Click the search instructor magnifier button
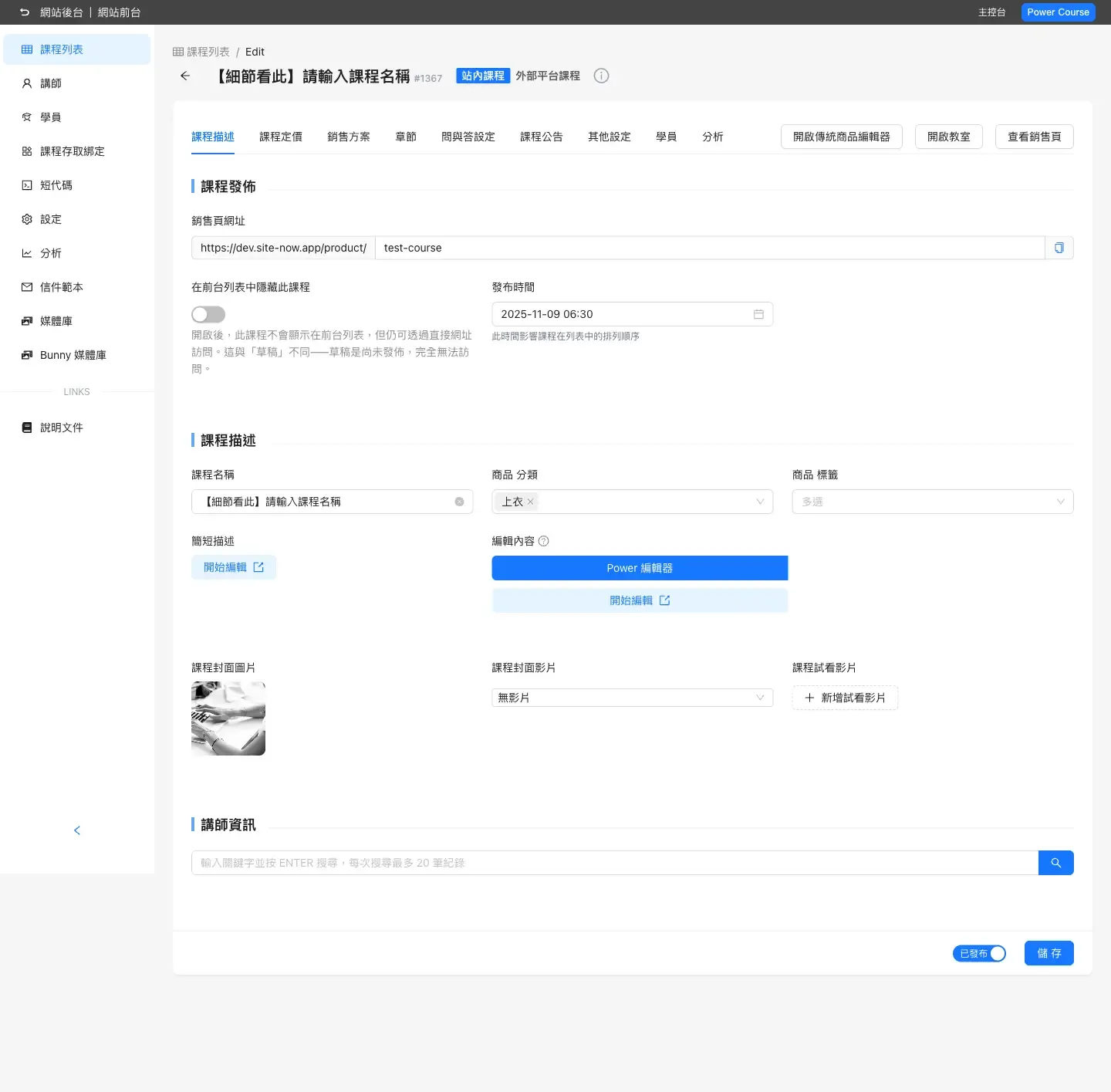This screenshot has width=1111, height=1092. 1056,863
